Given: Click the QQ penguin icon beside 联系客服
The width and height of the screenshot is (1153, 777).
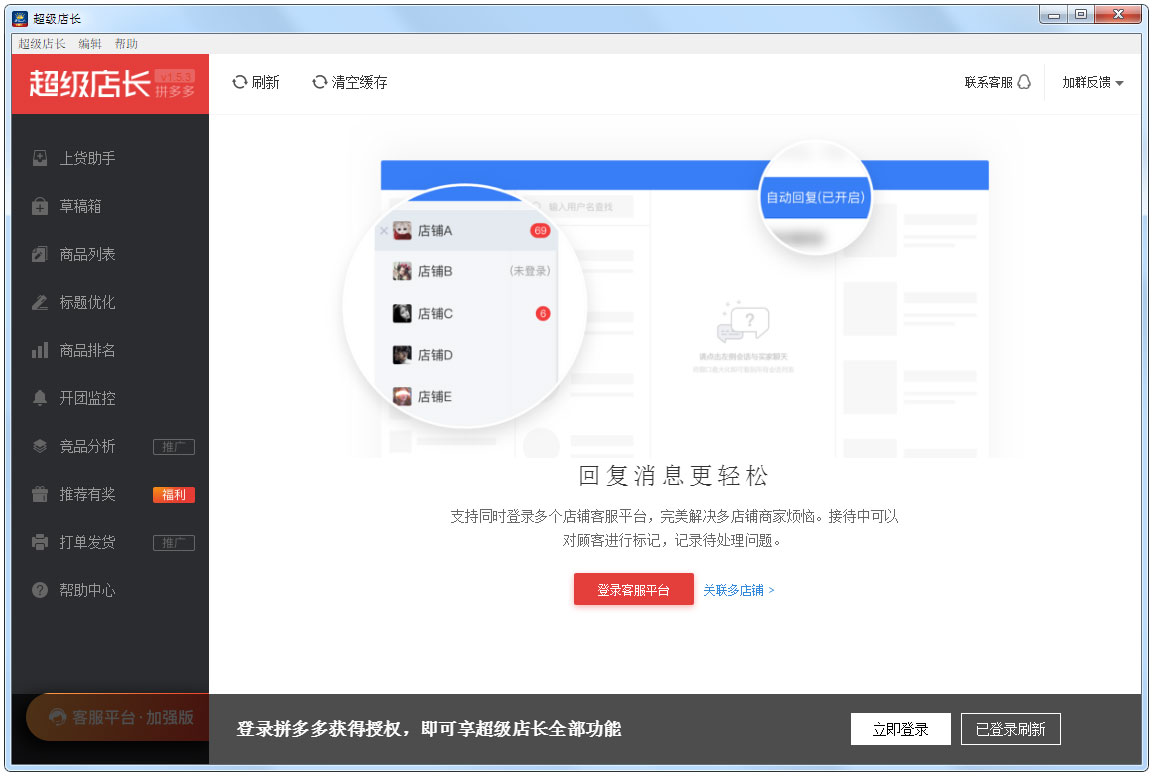Looking at the screenshot, I should coord(1024,82).
